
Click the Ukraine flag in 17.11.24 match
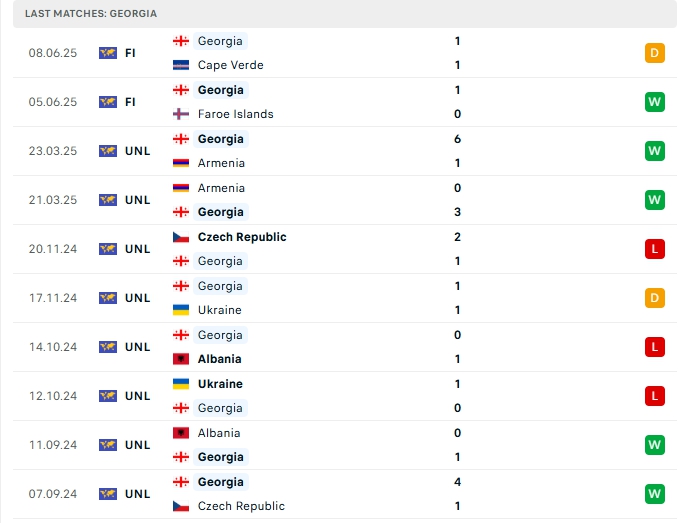click(x=181, y=310)
